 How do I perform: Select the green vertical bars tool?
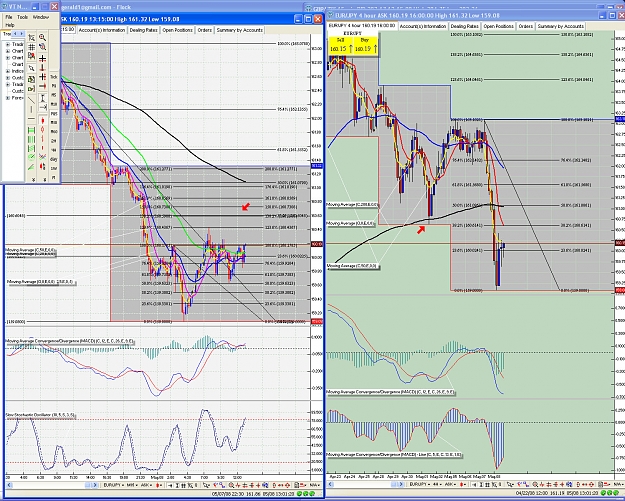coord(31,139)
